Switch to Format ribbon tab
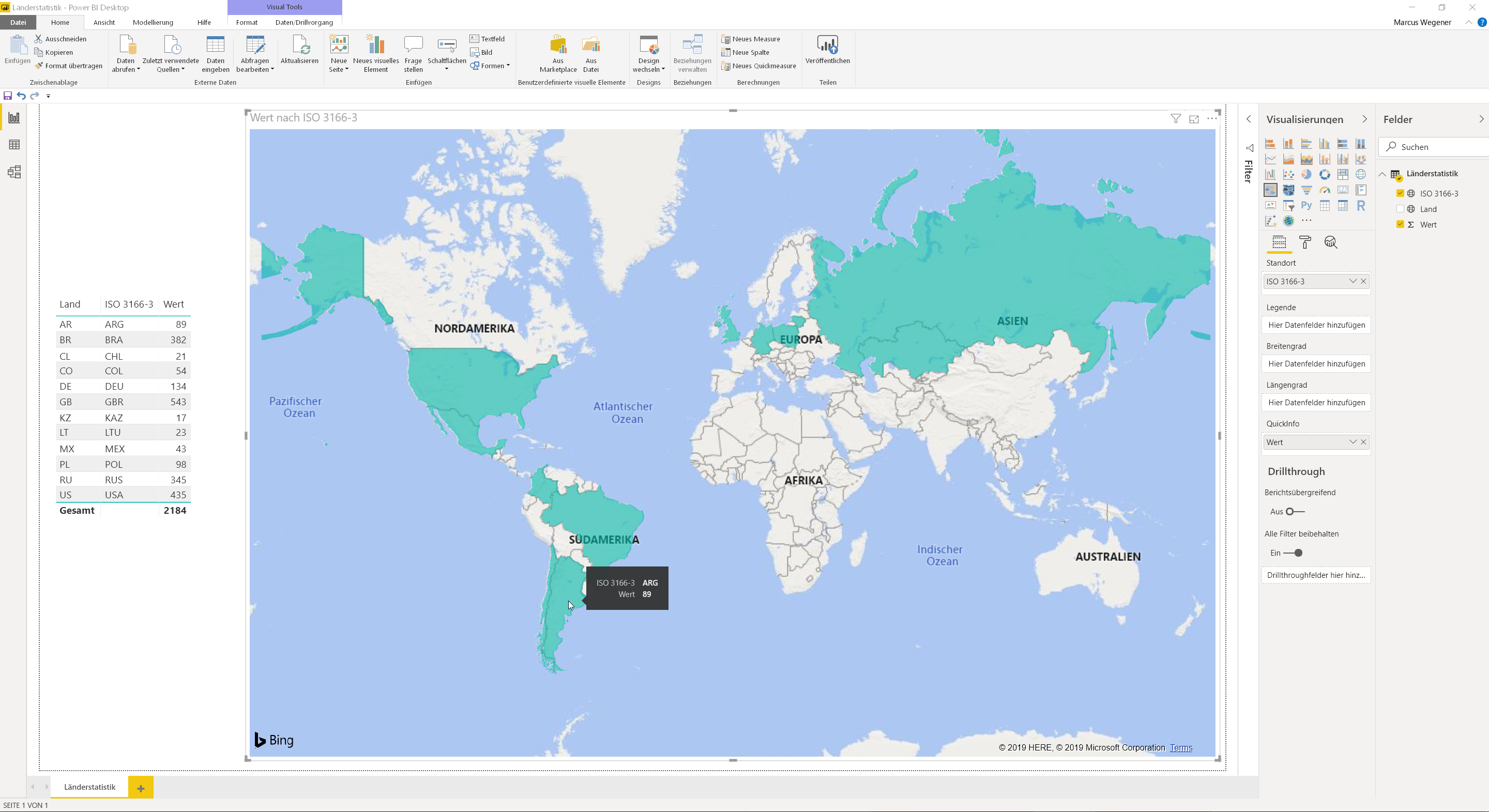The height and width of the screenshot is (812, 1489). [x=247, y=23]
